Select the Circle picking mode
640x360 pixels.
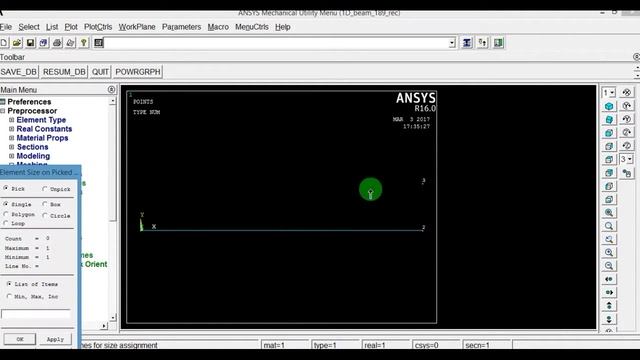pyautogui.click(x=44, y=215)
